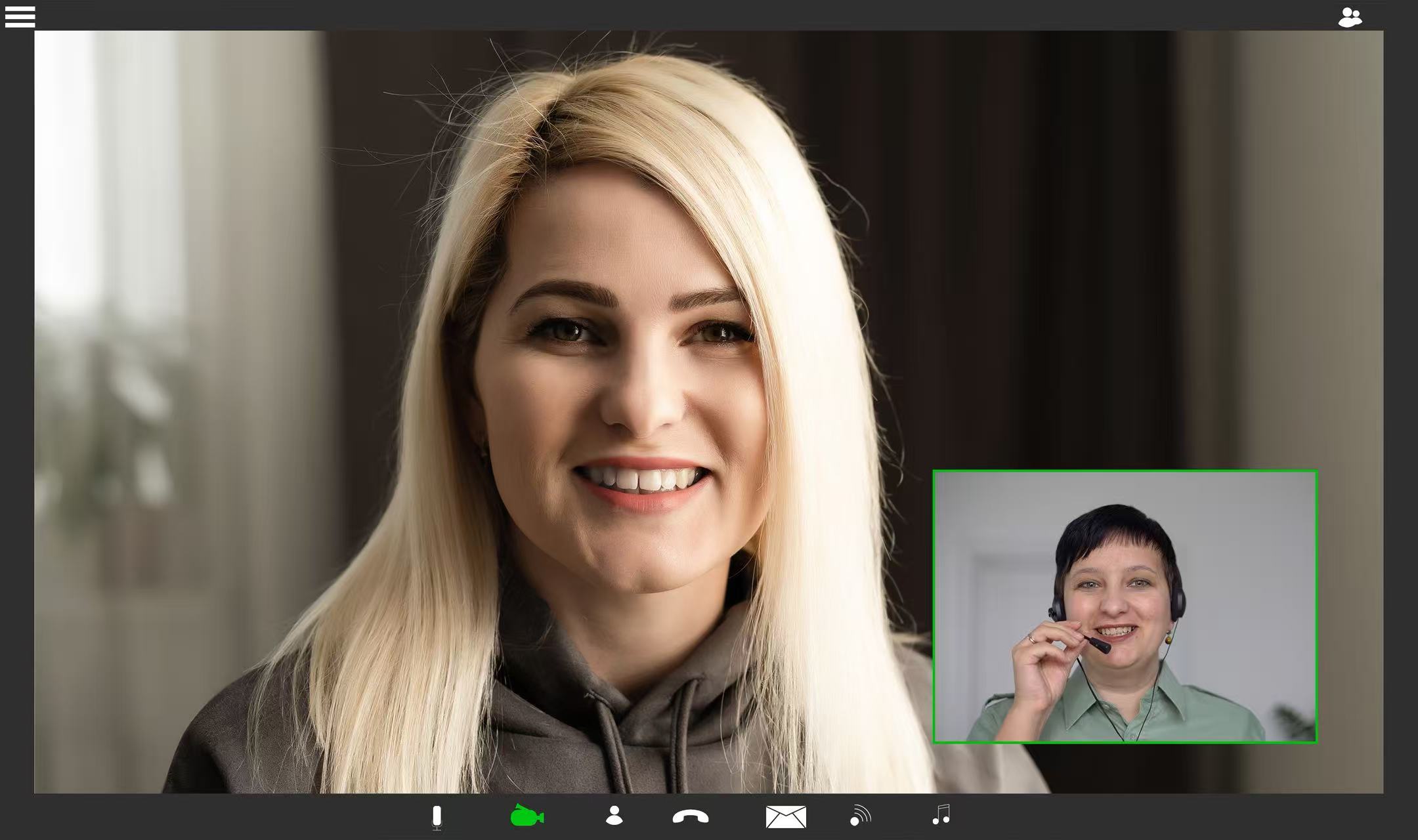Expand the participants panel from top-right icon

pyautogui.click(x=1350, y=17)
